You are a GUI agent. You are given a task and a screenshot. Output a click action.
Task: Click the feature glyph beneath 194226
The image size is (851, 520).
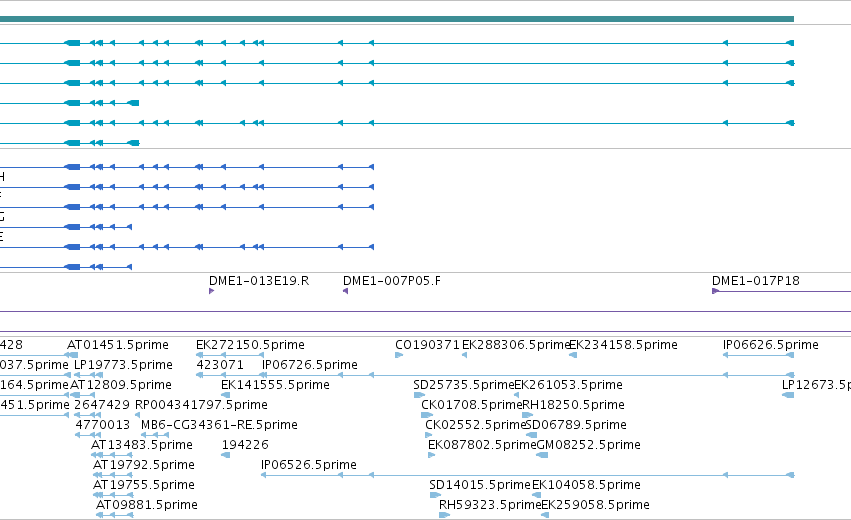[226, 455]
